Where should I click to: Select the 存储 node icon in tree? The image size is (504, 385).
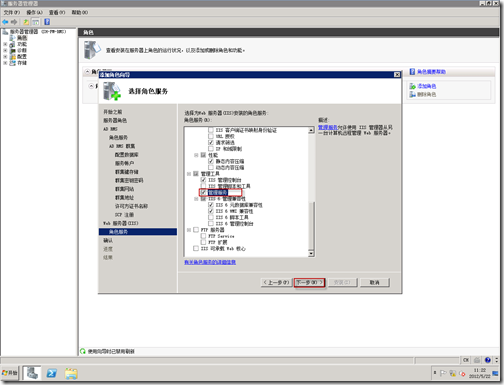tap(12, 63)
